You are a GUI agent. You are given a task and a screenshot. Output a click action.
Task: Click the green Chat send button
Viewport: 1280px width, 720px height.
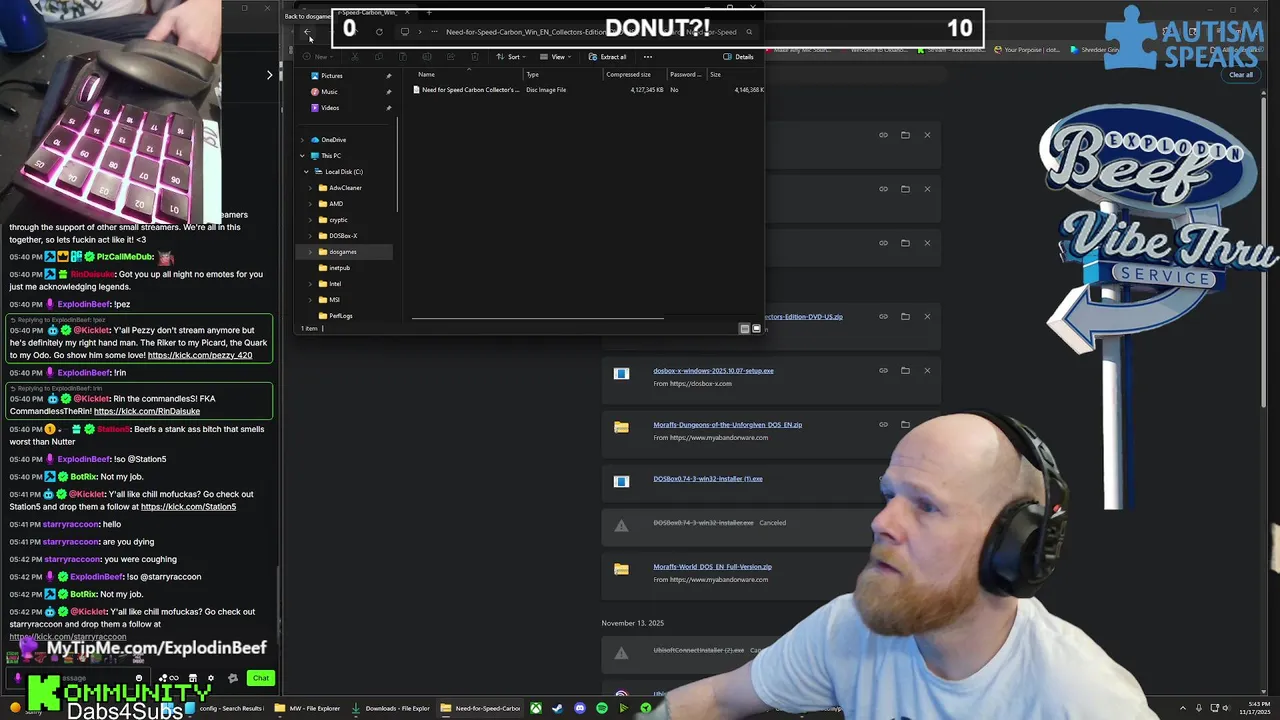(261, 678)
